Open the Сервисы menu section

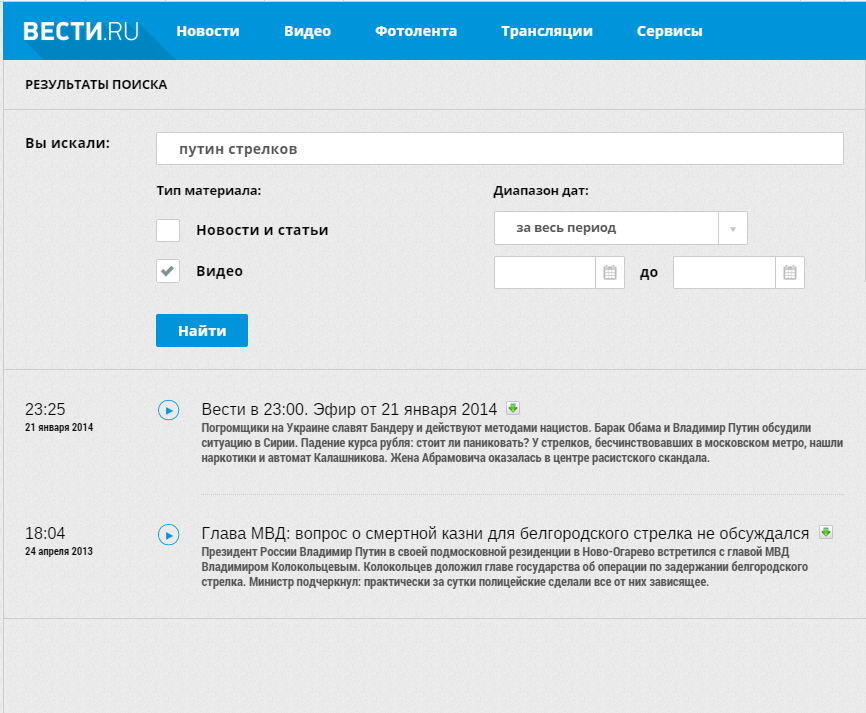[669, 31]
